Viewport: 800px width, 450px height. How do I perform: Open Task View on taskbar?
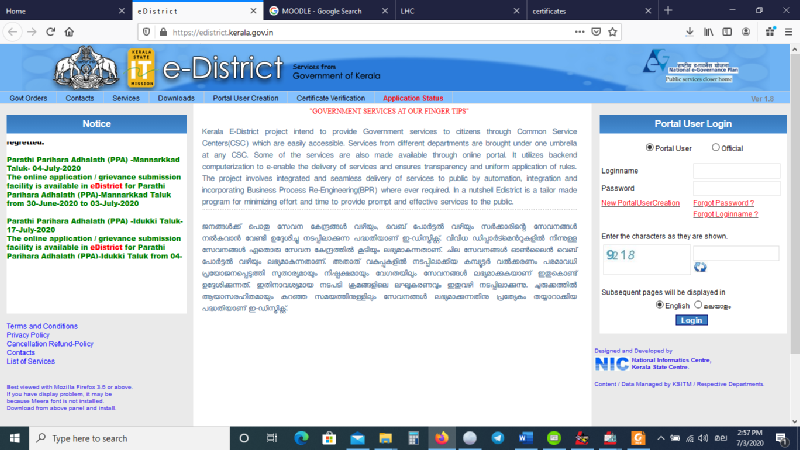click(272, 438)
